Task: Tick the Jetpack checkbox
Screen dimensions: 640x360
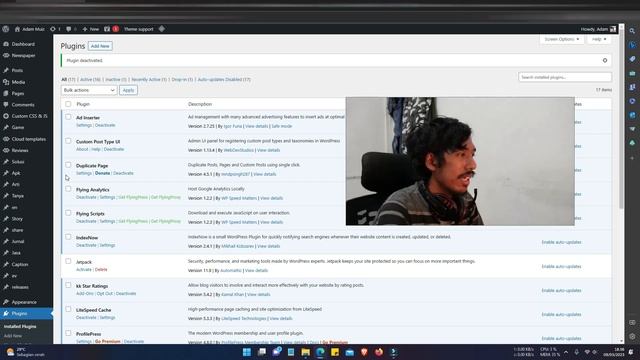Action: (x=68, y=261)
